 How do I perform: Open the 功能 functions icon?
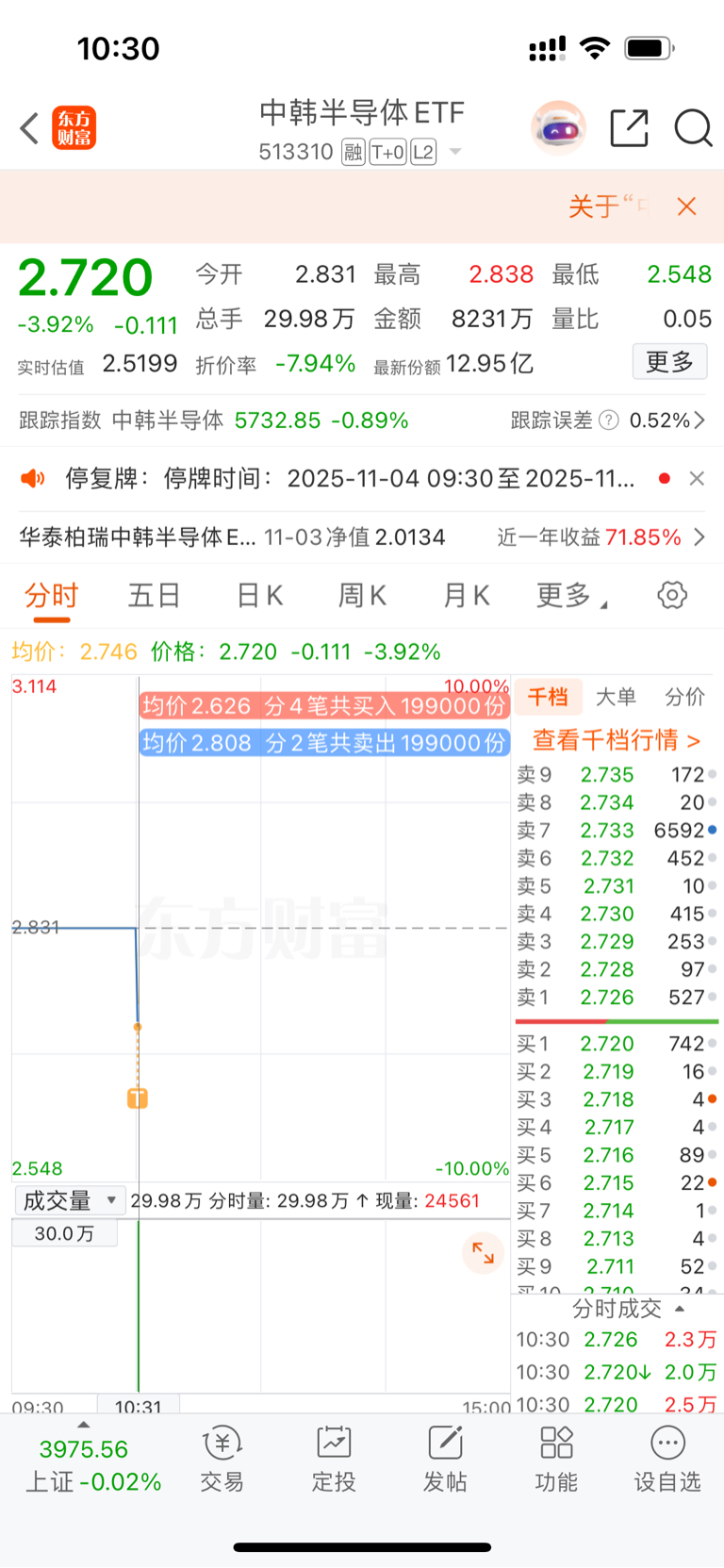pyautogui.click(x=556, y=1460)
